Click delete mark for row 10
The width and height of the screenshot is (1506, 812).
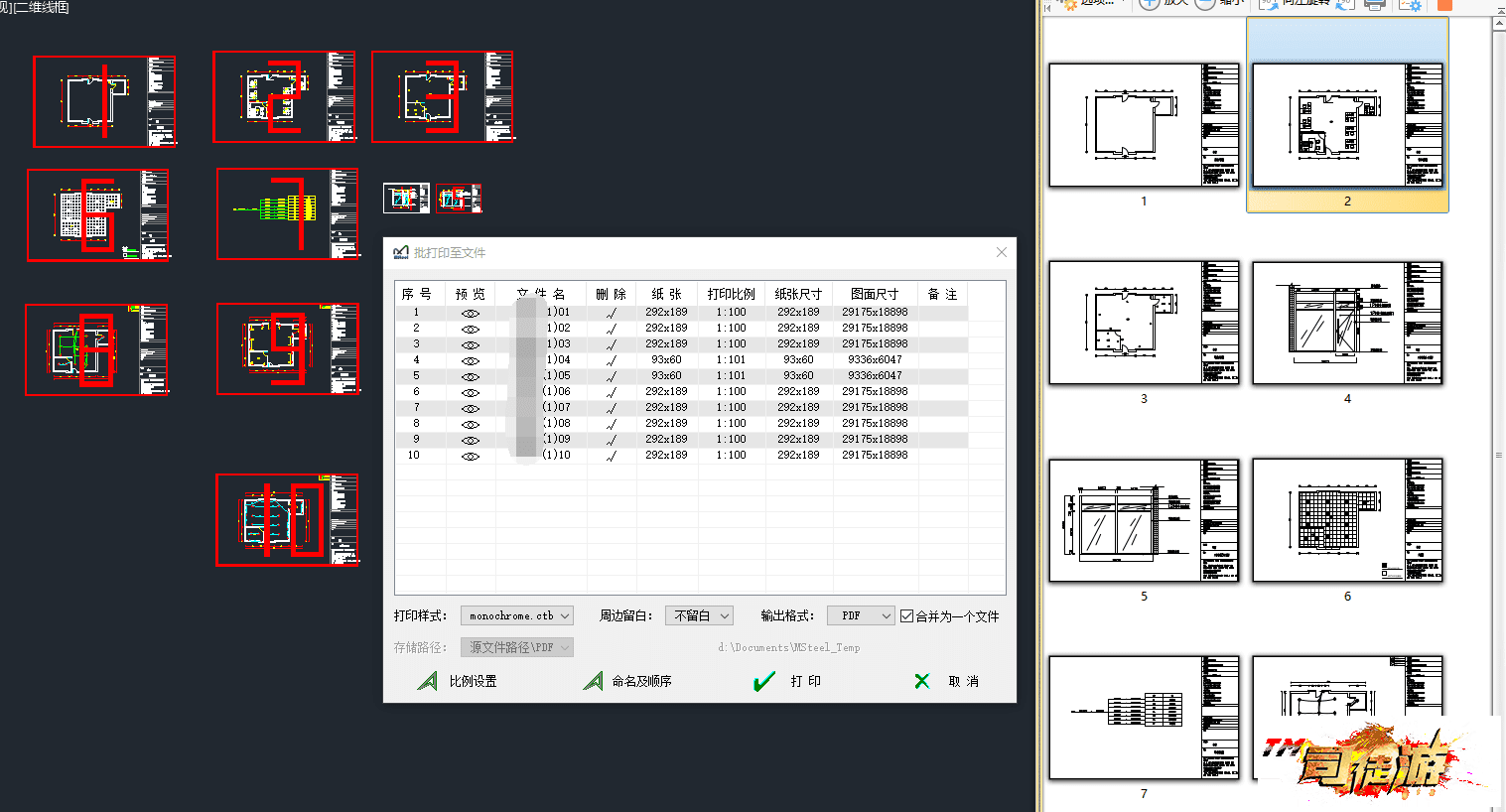(612, 456)
